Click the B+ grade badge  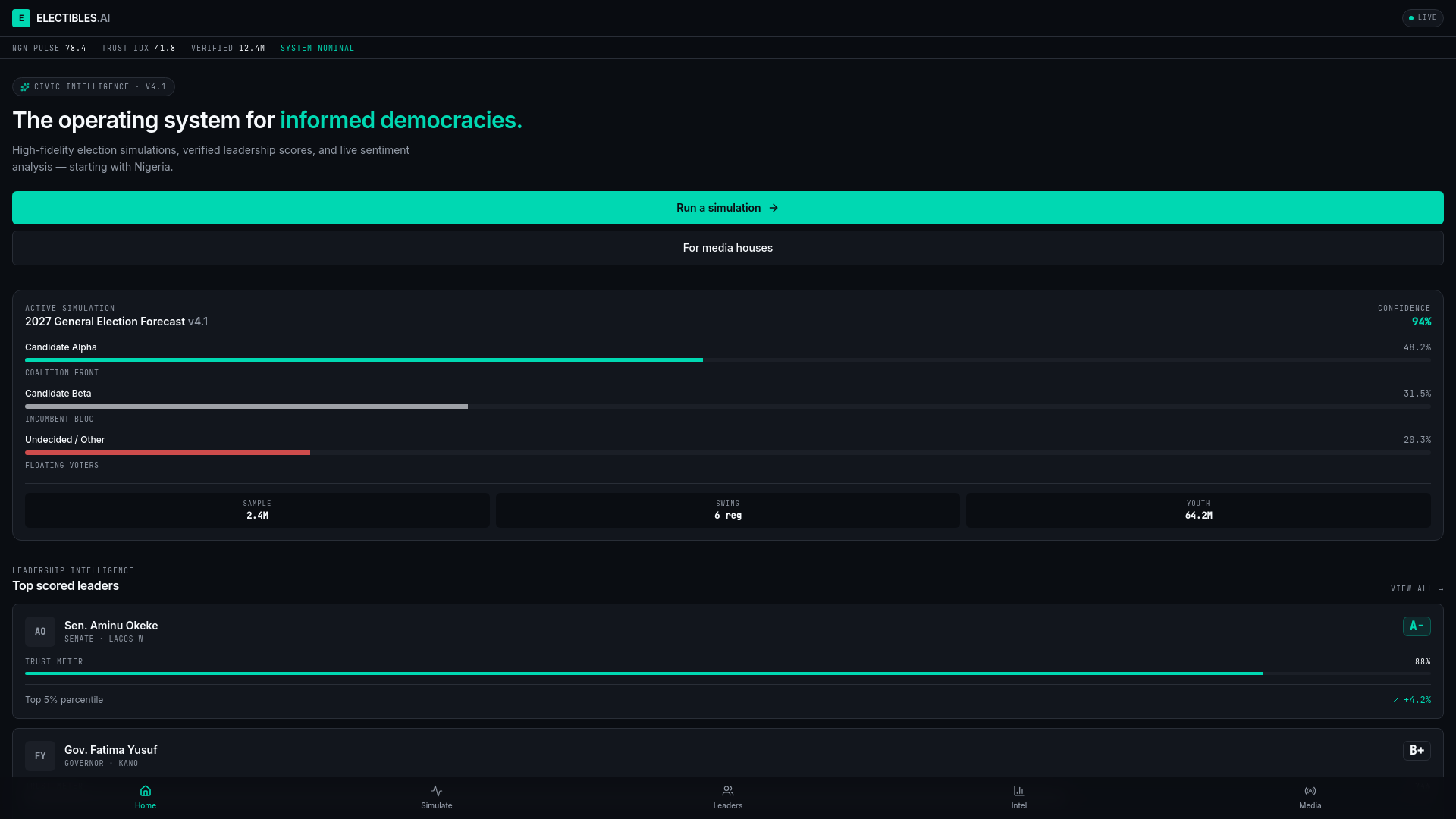click(1417, 751)
